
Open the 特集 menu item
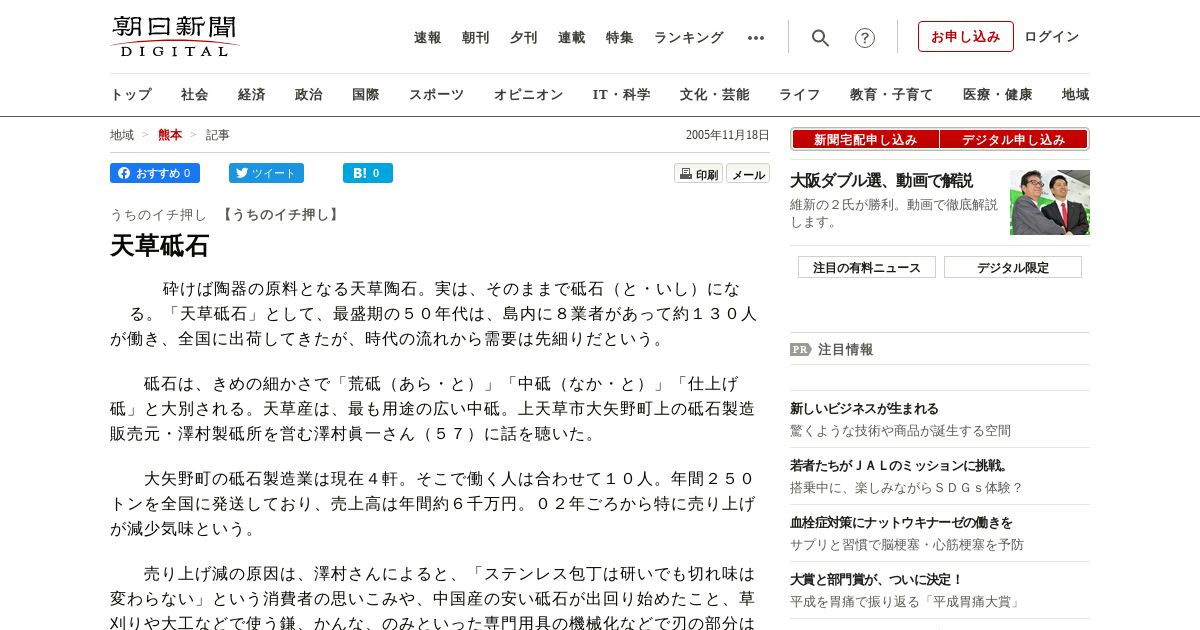point(620,38)
